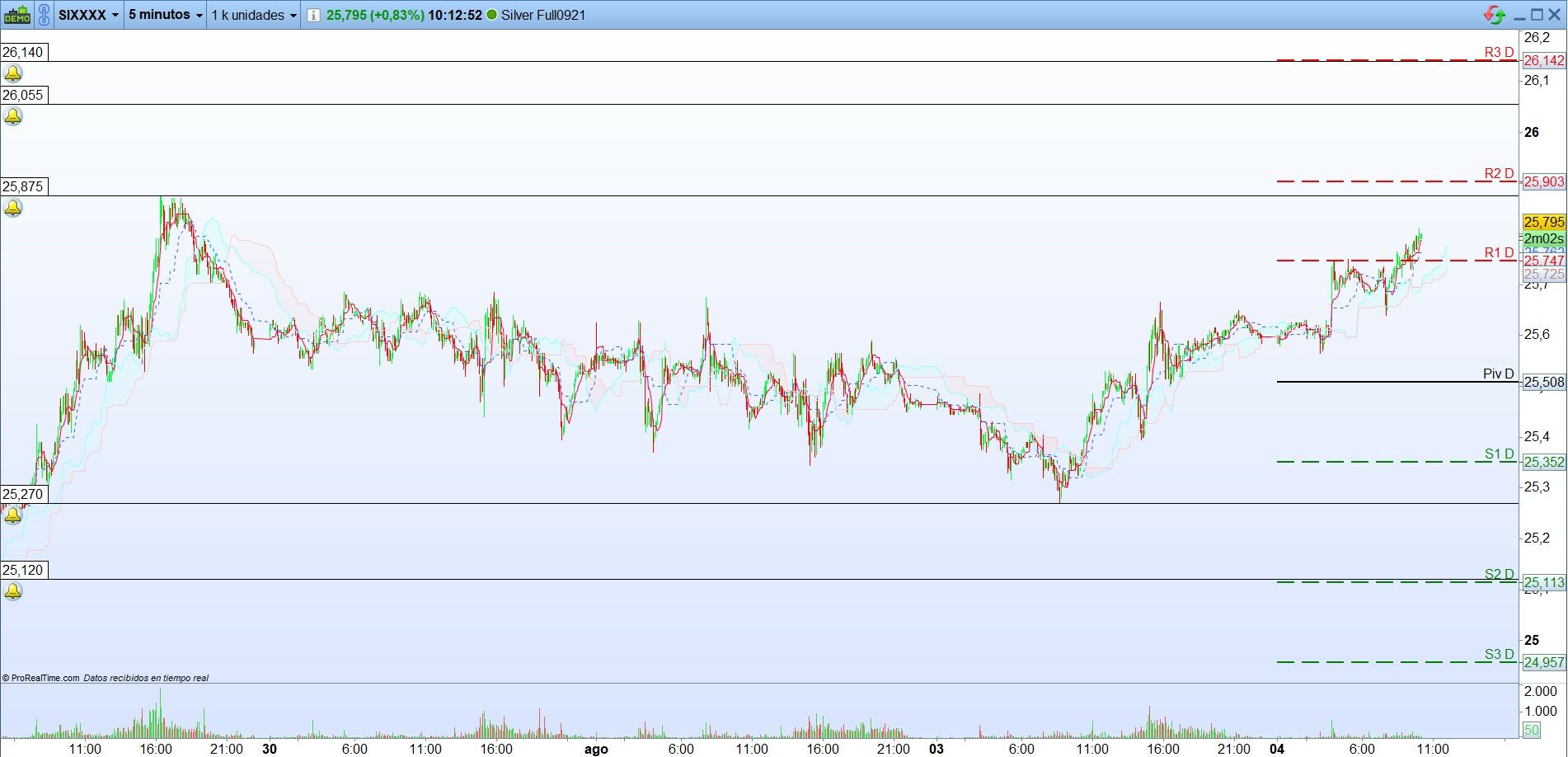Click the 2.000 volume axis label
This screenshot has width=1568, height=757.
1540,691
